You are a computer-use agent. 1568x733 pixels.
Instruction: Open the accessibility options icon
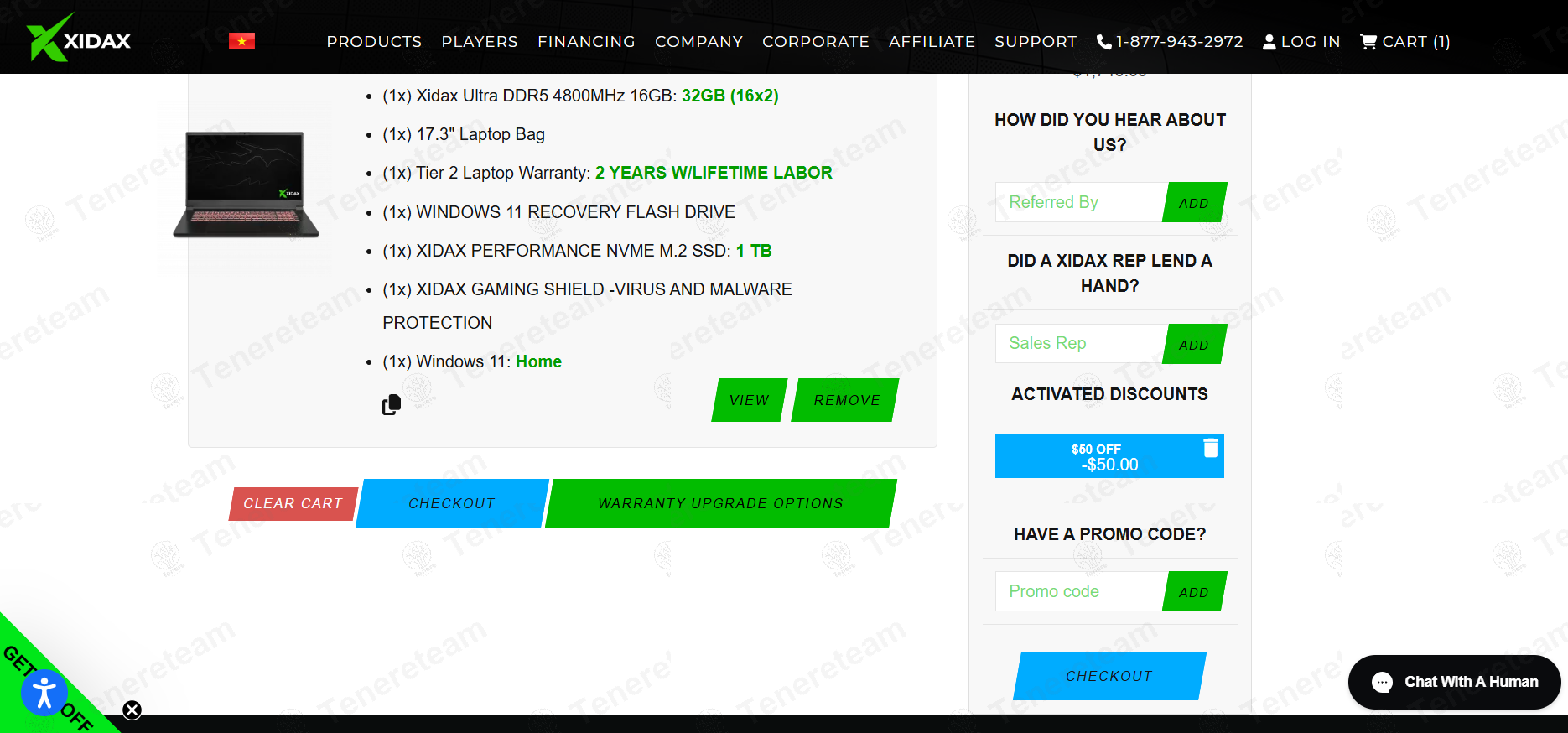tap(44, 693)
